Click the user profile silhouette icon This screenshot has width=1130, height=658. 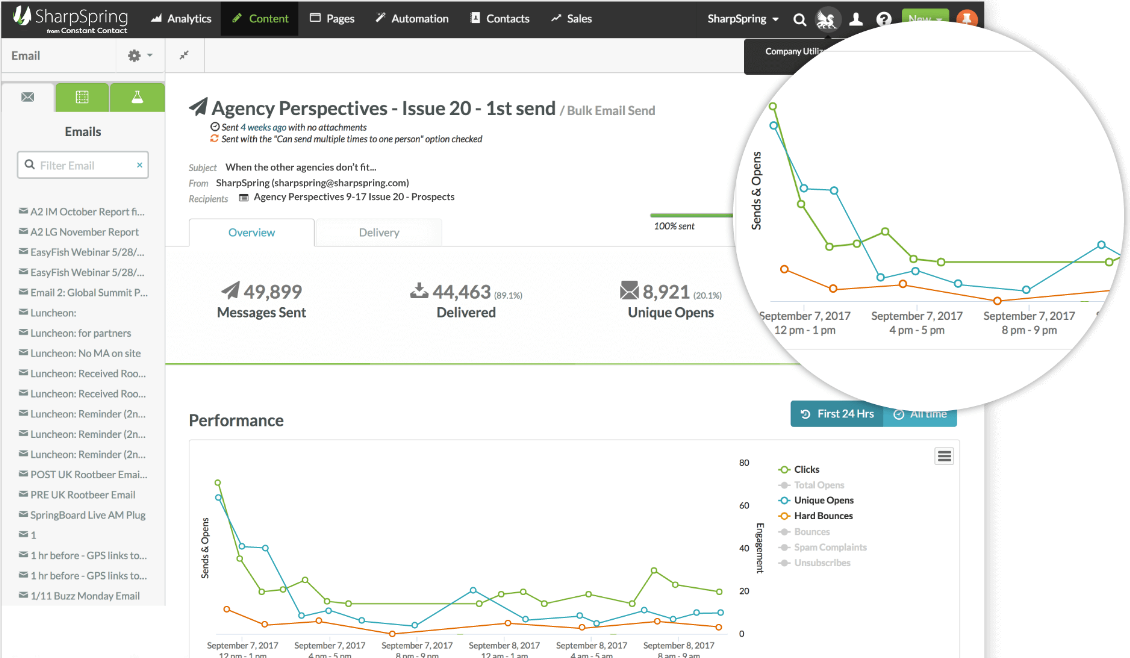click(x=855, y=19)
